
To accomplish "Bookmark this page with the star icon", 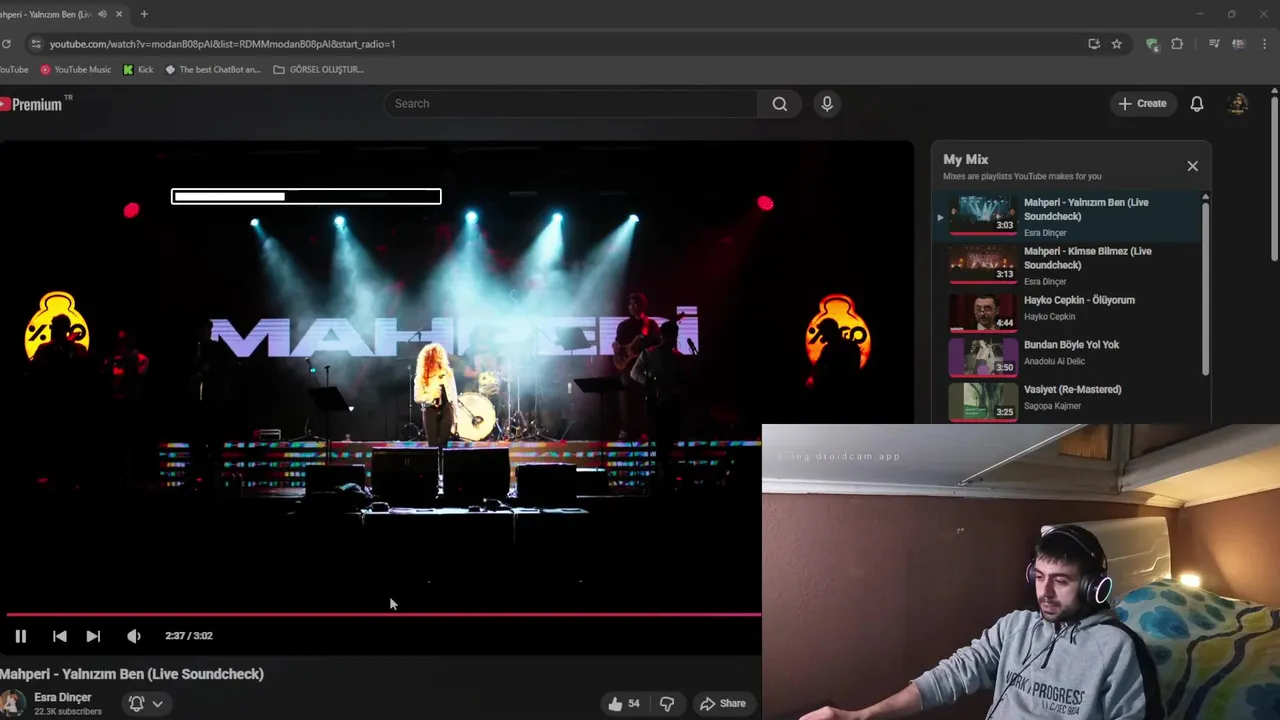I will tap(1117, 44).
